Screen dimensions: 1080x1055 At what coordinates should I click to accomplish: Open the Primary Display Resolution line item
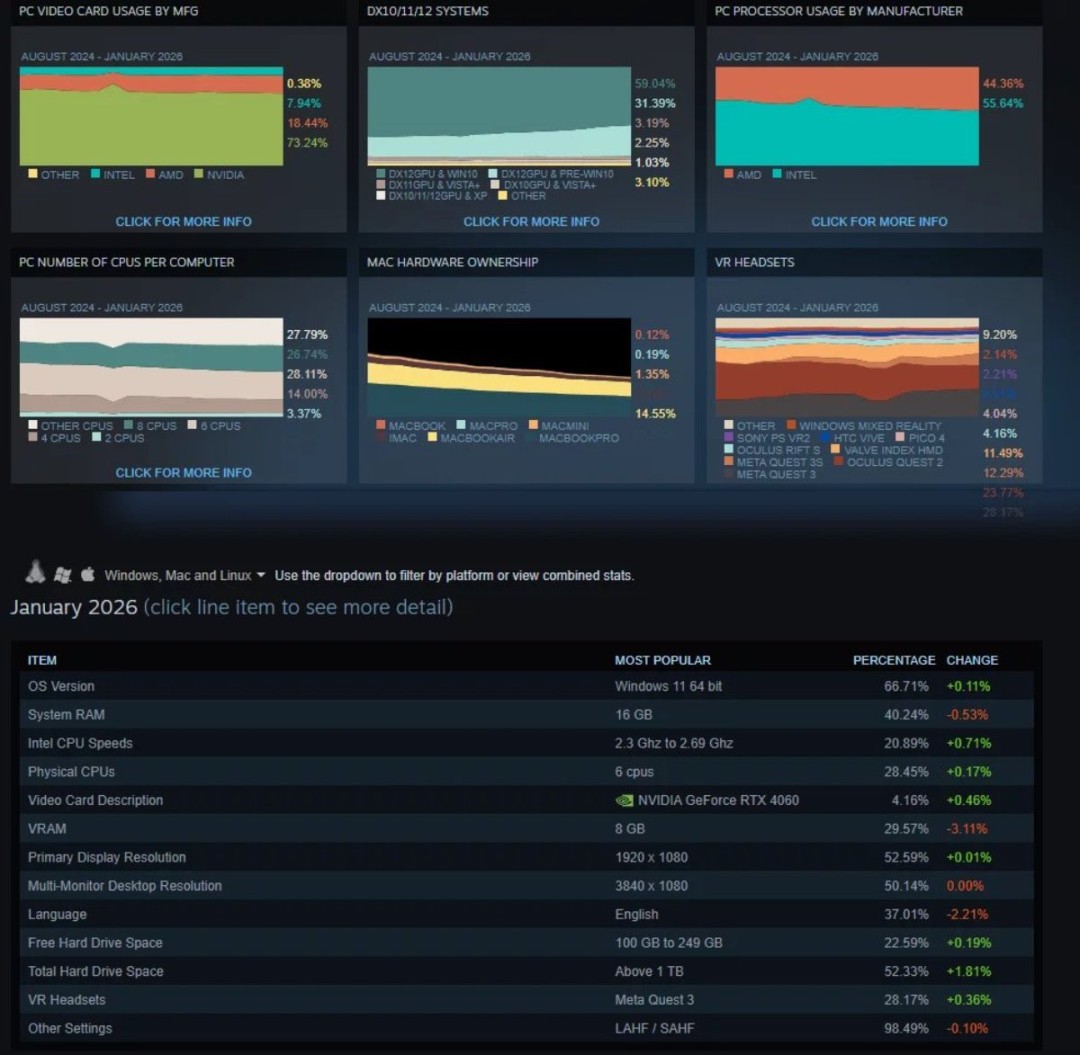(107, 857)
